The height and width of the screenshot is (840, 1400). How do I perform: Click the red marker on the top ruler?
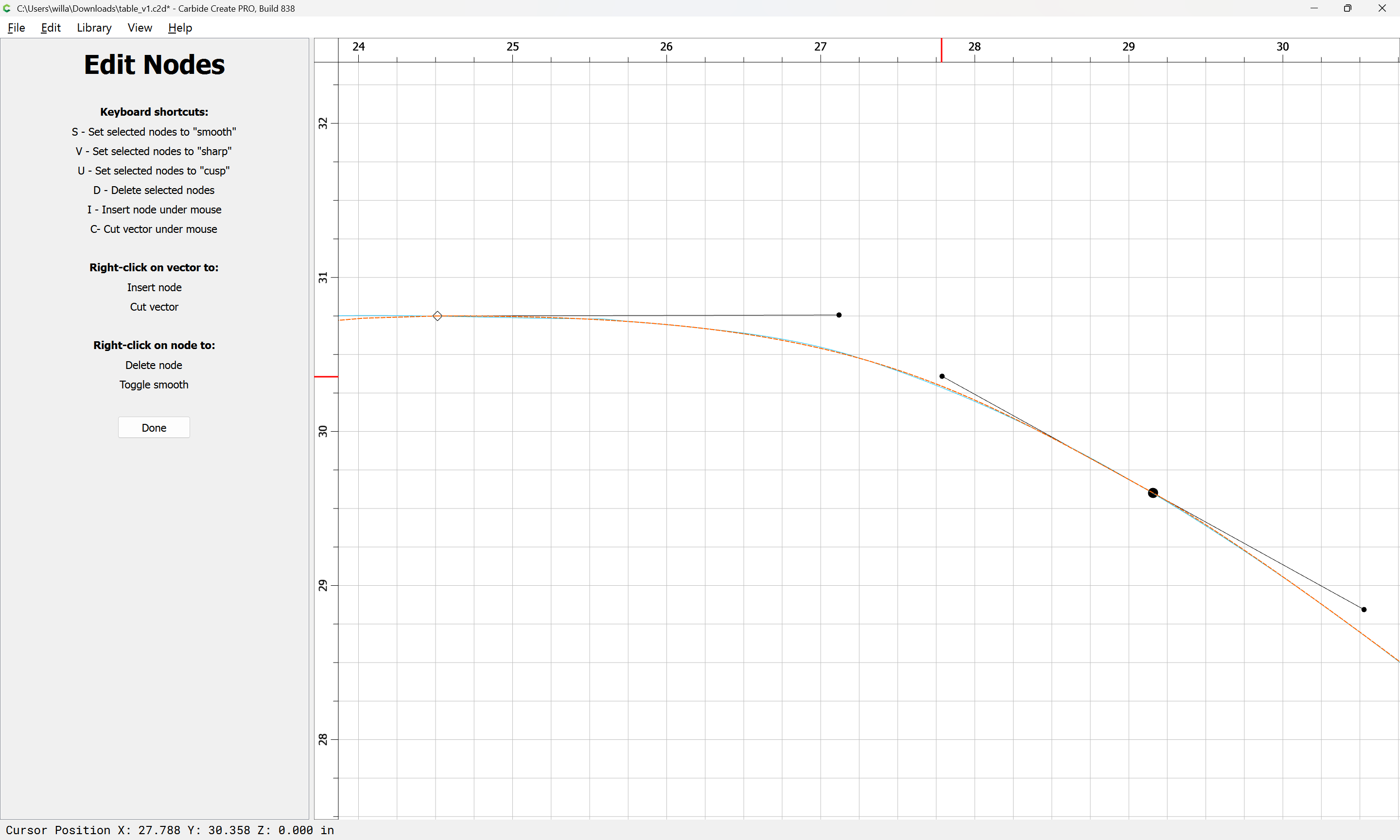(x=942, y=51)
